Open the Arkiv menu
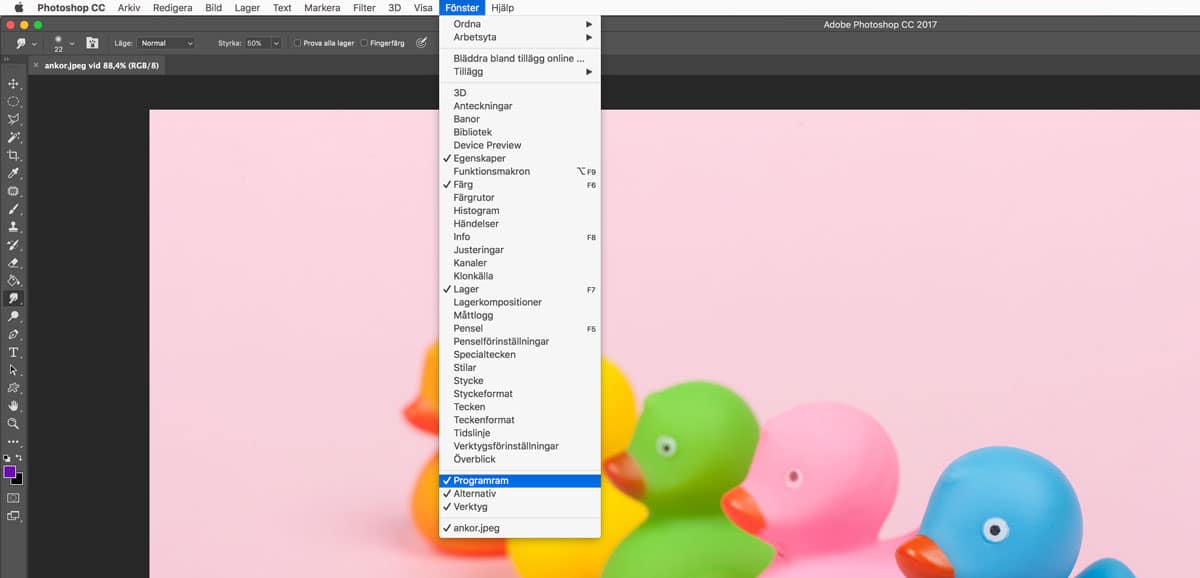Image resolution: width=1200 pixels, height=578 pixels. coord(129,7)
